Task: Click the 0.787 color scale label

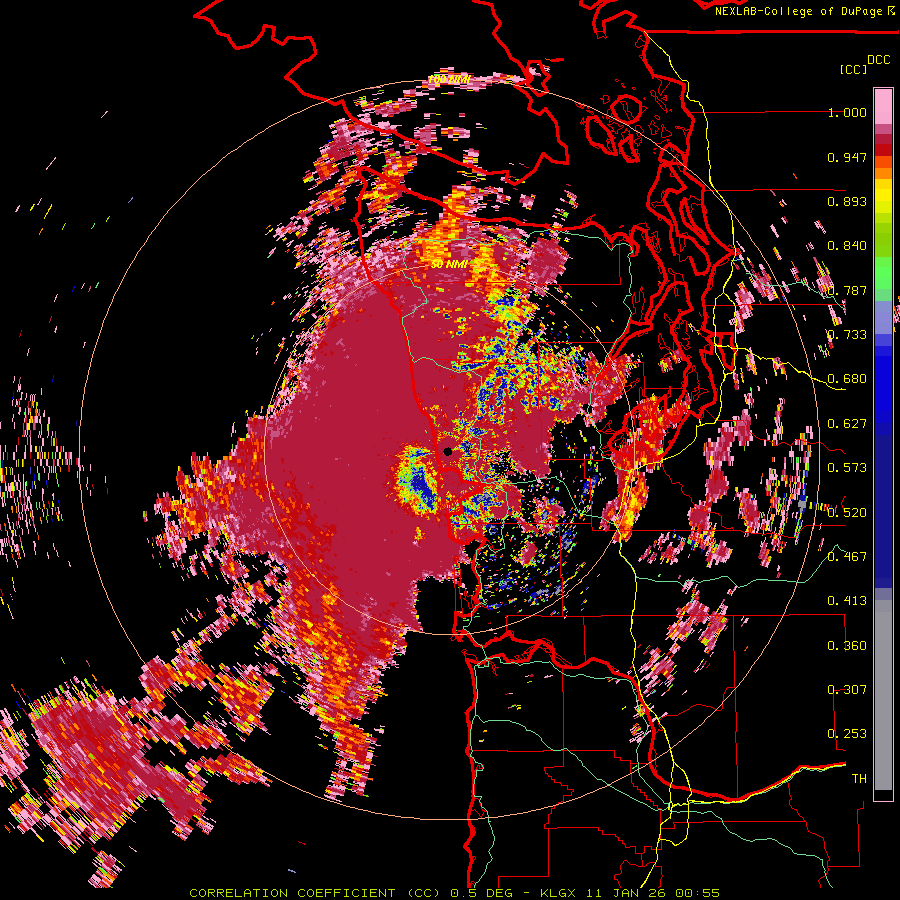Action: (847, 290)
